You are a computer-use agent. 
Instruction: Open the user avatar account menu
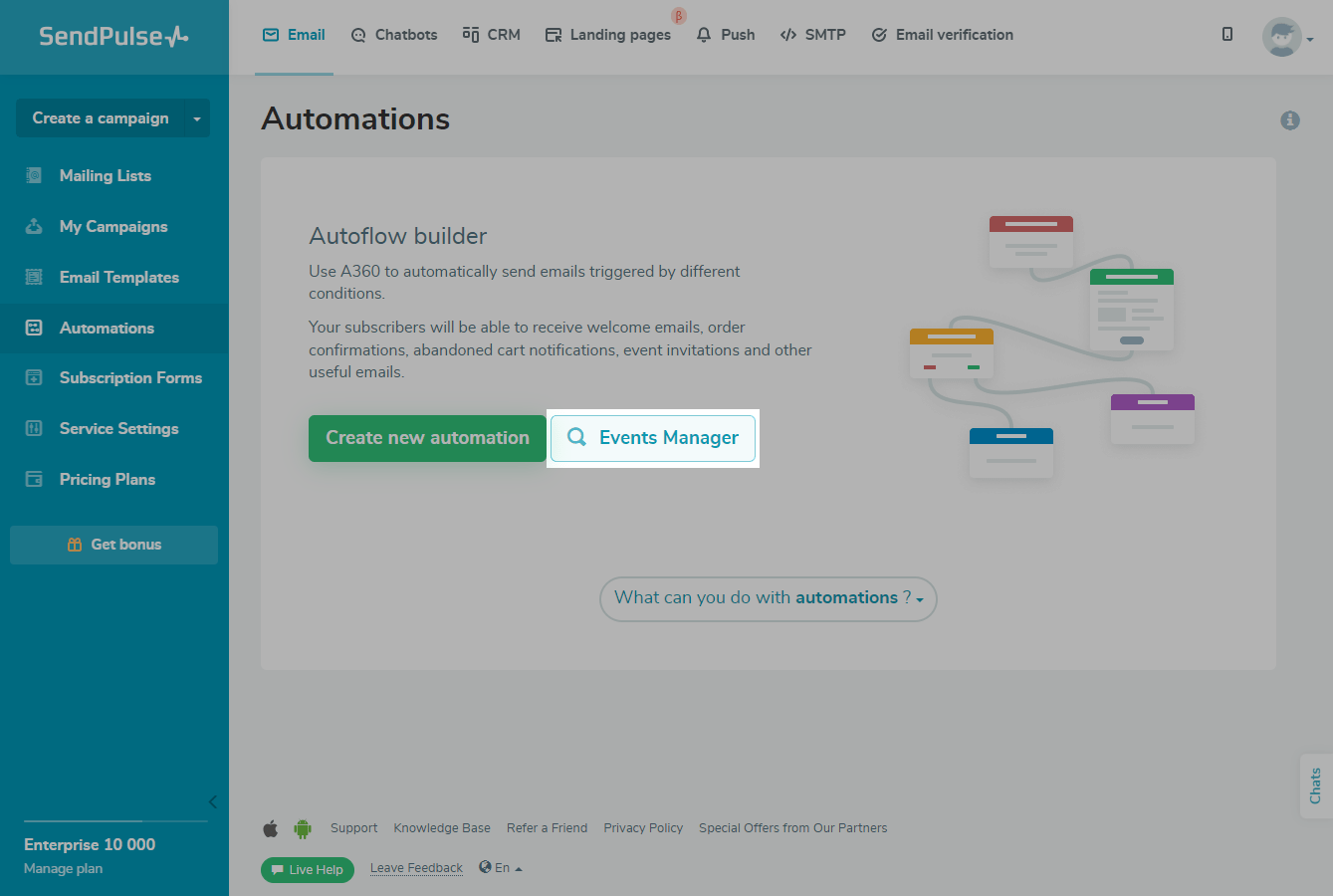(1287, 37)
